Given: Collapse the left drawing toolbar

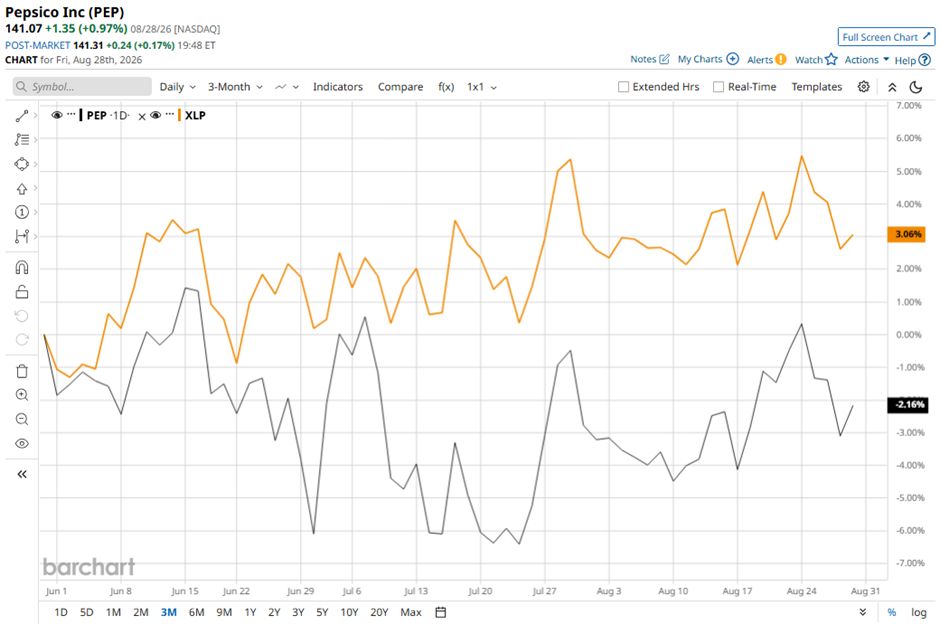Looking at the screenshot, I should point(22,474).
